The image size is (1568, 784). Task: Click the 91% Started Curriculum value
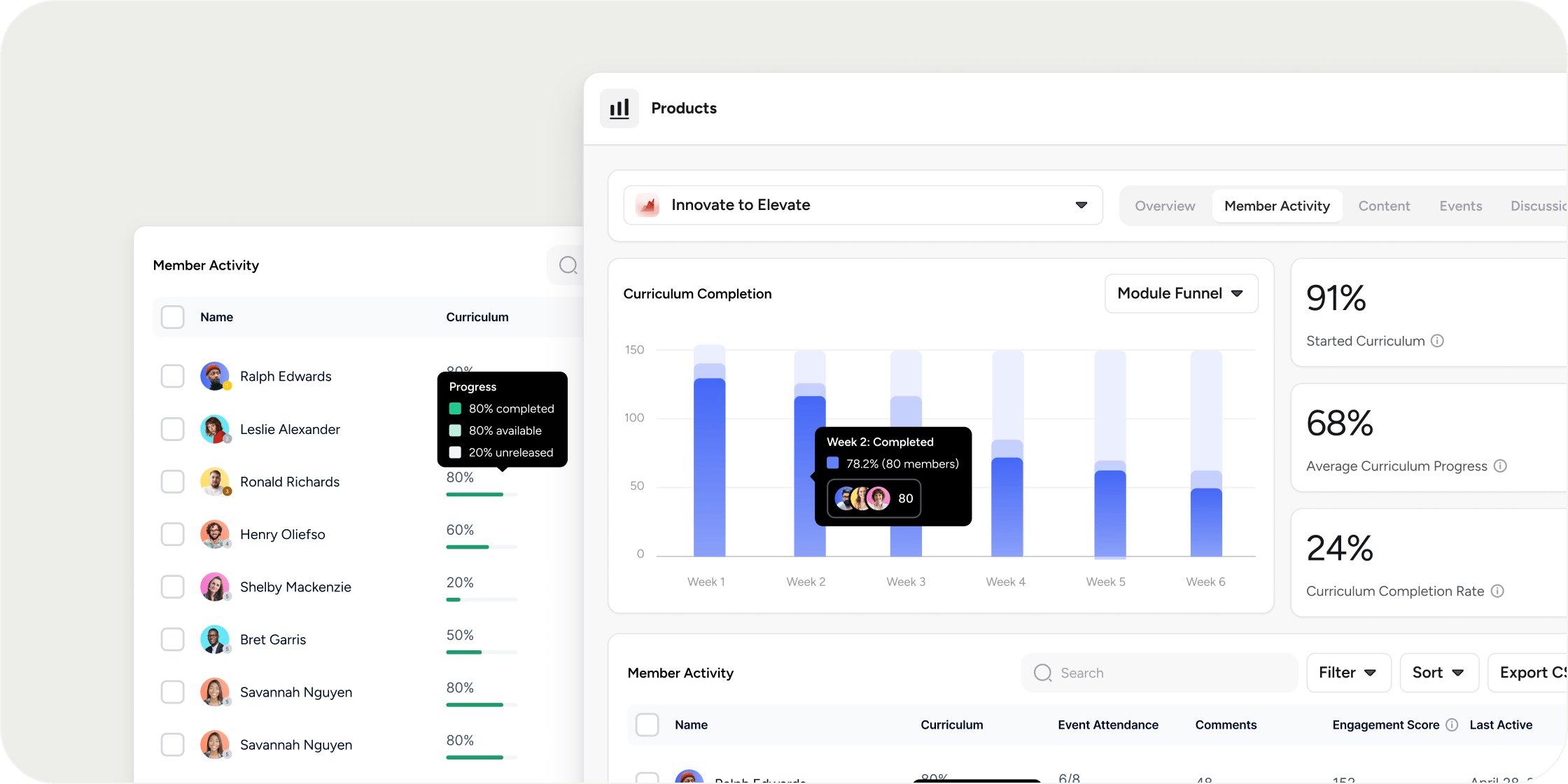tap(1336, 298)
